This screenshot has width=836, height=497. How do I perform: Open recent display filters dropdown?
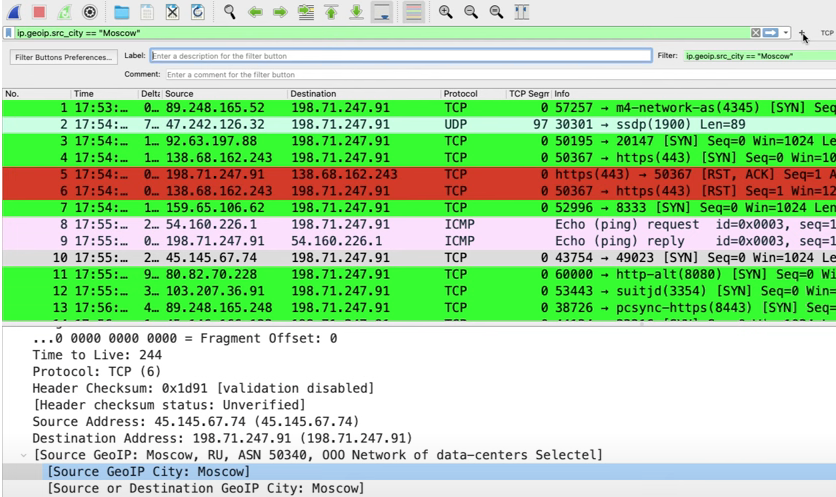pos(786,33)
